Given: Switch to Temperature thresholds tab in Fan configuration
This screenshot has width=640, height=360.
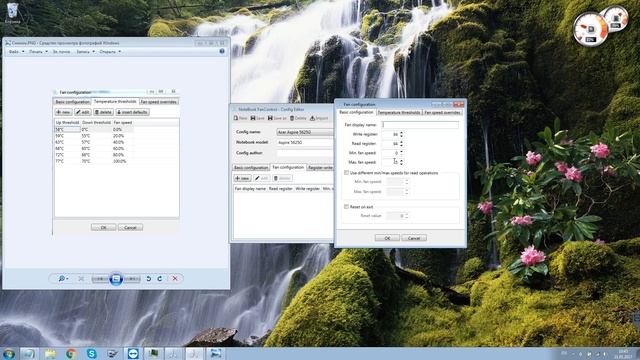Looking at the screenshot, I should (399, 112).
